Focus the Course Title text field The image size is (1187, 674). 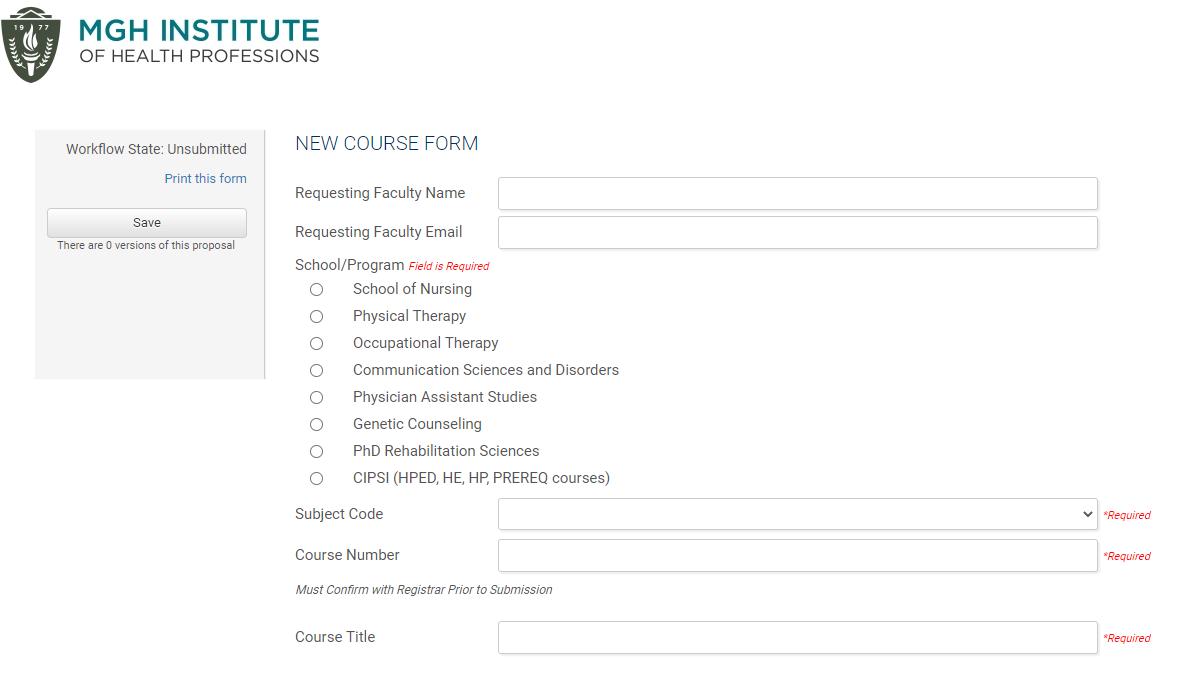(x=797, y=637)
